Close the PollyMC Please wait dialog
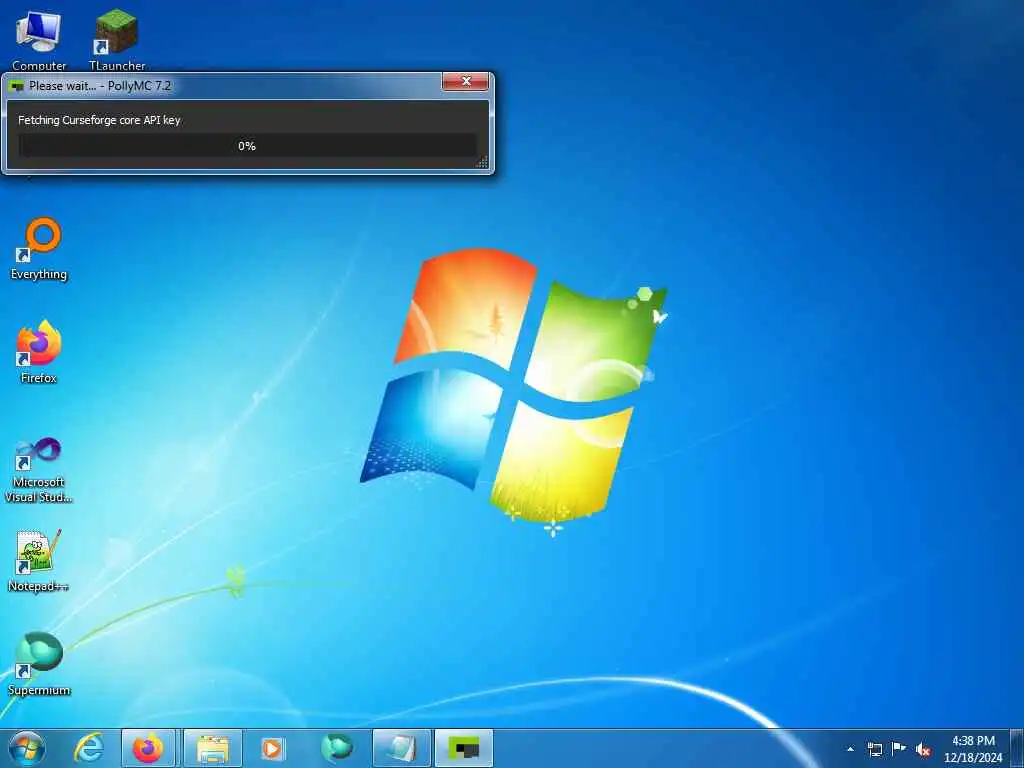This screenshot has width=1024, height=768. [466, 81]
